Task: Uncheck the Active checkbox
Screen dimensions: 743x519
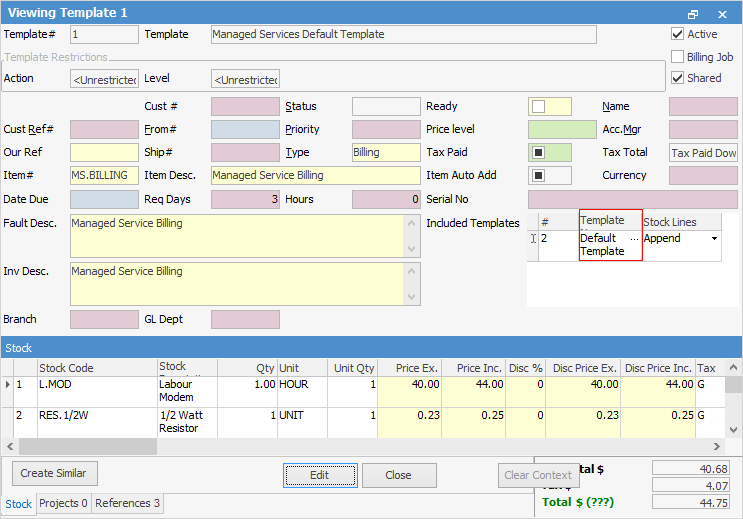Action: [x=678, y=34]
